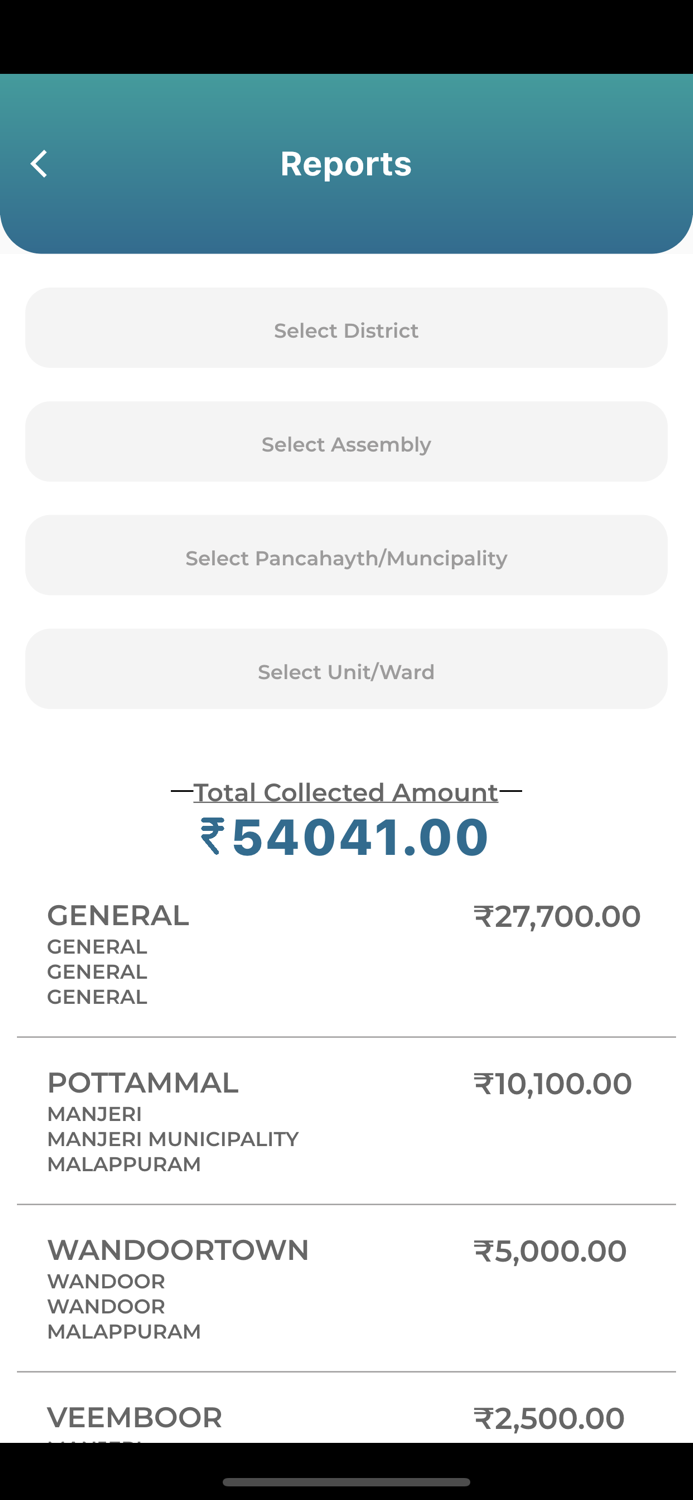Open the Select Unit/Ward dropdown
The width and height of the screenshot is (693, 1500).
pos(346,671)
